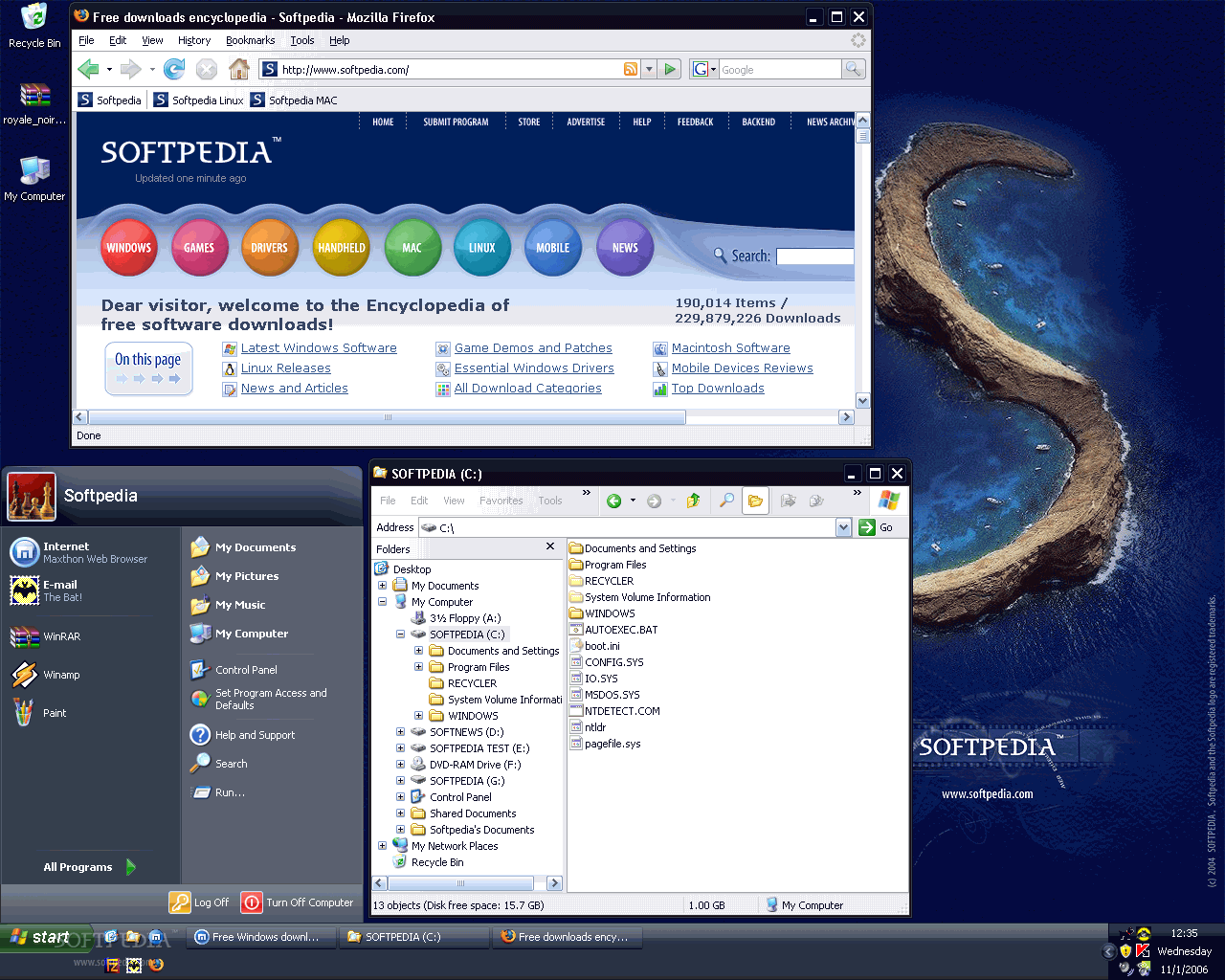The width and height of the screenshot is (1225, 980).
Task: Open Firefox Bookmarks menu
Action: coord(250,40)
